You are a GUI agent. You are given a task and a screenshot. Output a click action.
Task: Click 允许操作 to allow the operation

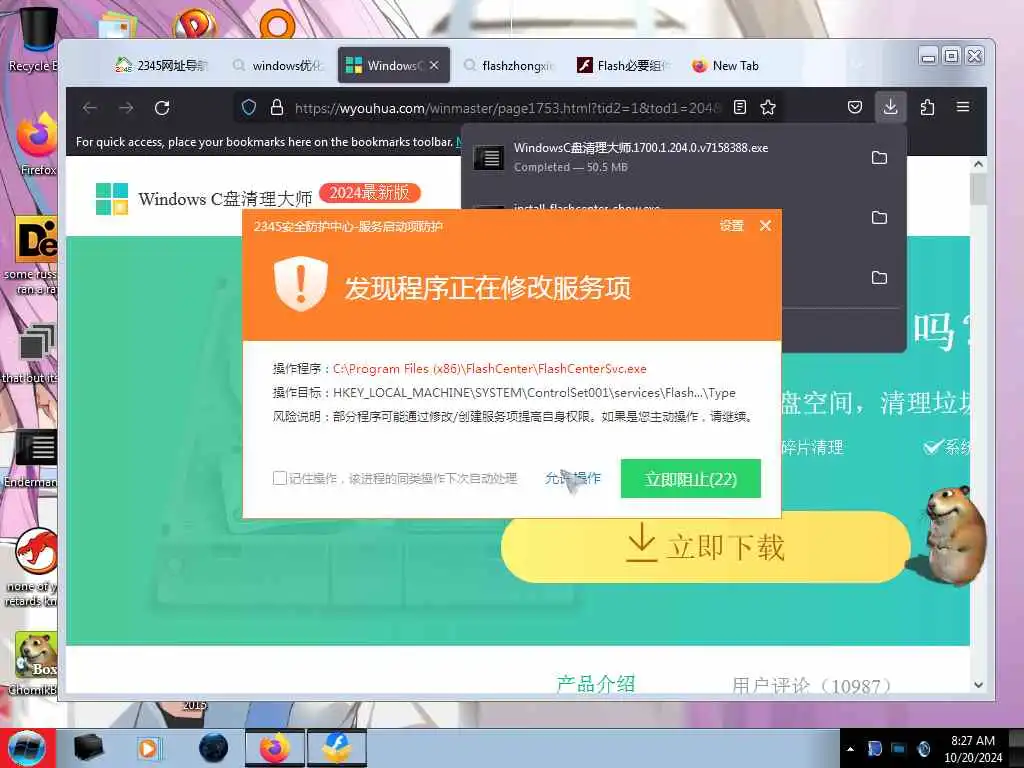point(573,478)
